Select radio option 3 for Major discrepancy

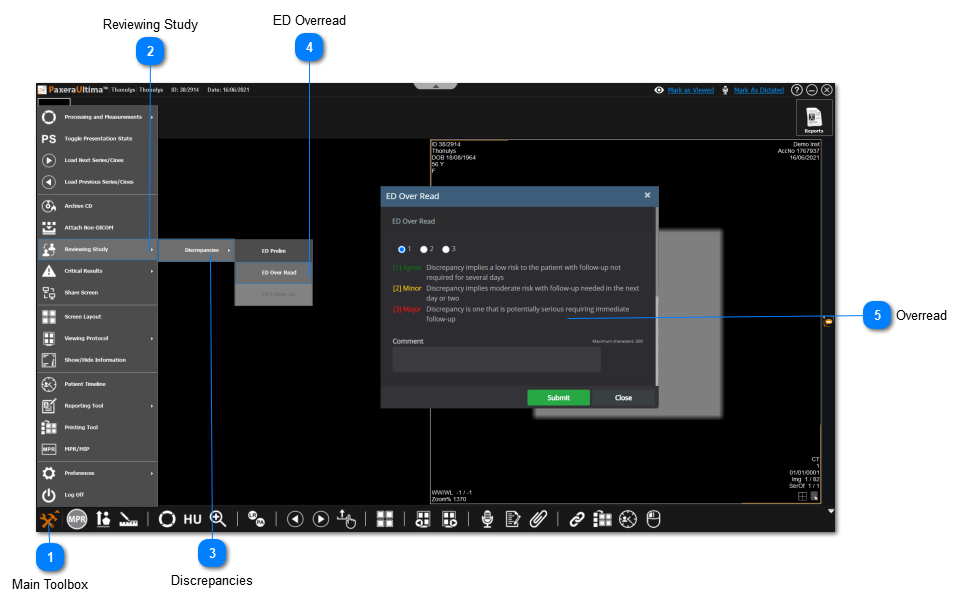446,249
